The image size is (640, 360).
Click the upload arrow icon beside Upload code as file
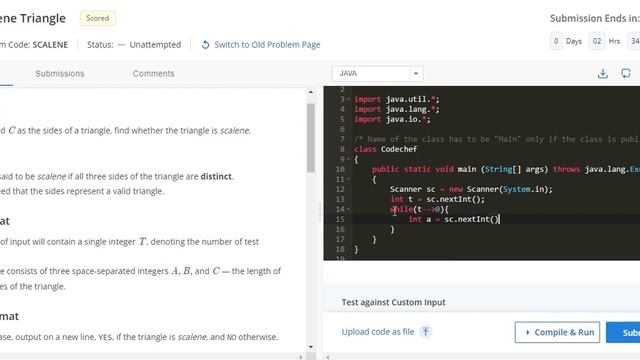click(x=425, y=332)
